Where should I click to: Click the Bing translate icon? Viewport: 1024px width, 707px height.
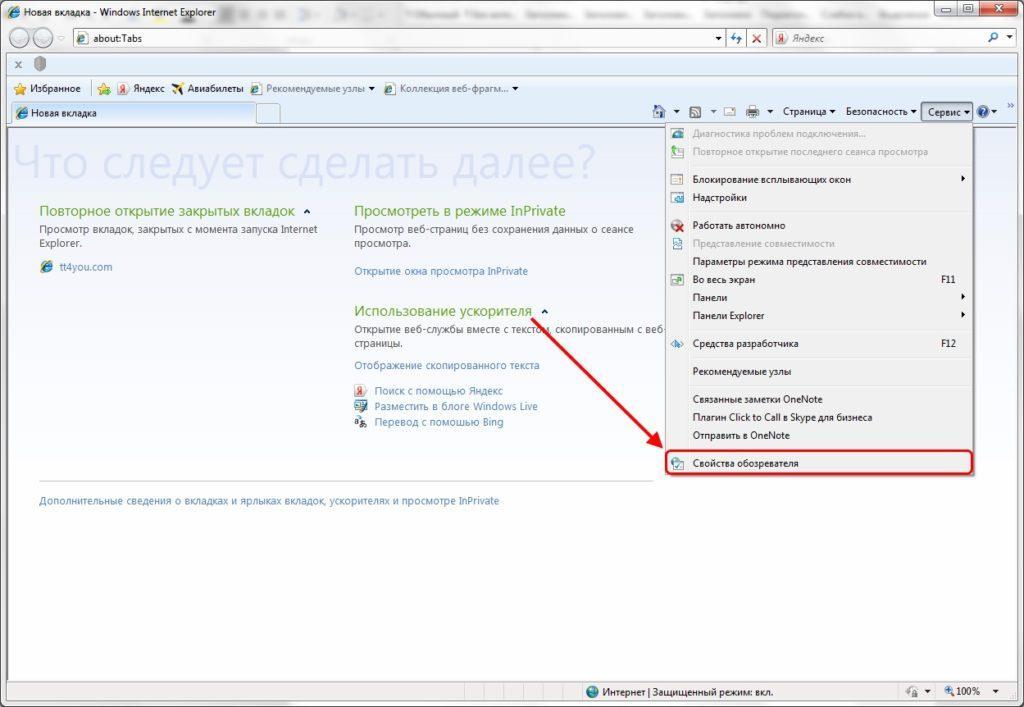pyautogui.click(x=360, y=422)
